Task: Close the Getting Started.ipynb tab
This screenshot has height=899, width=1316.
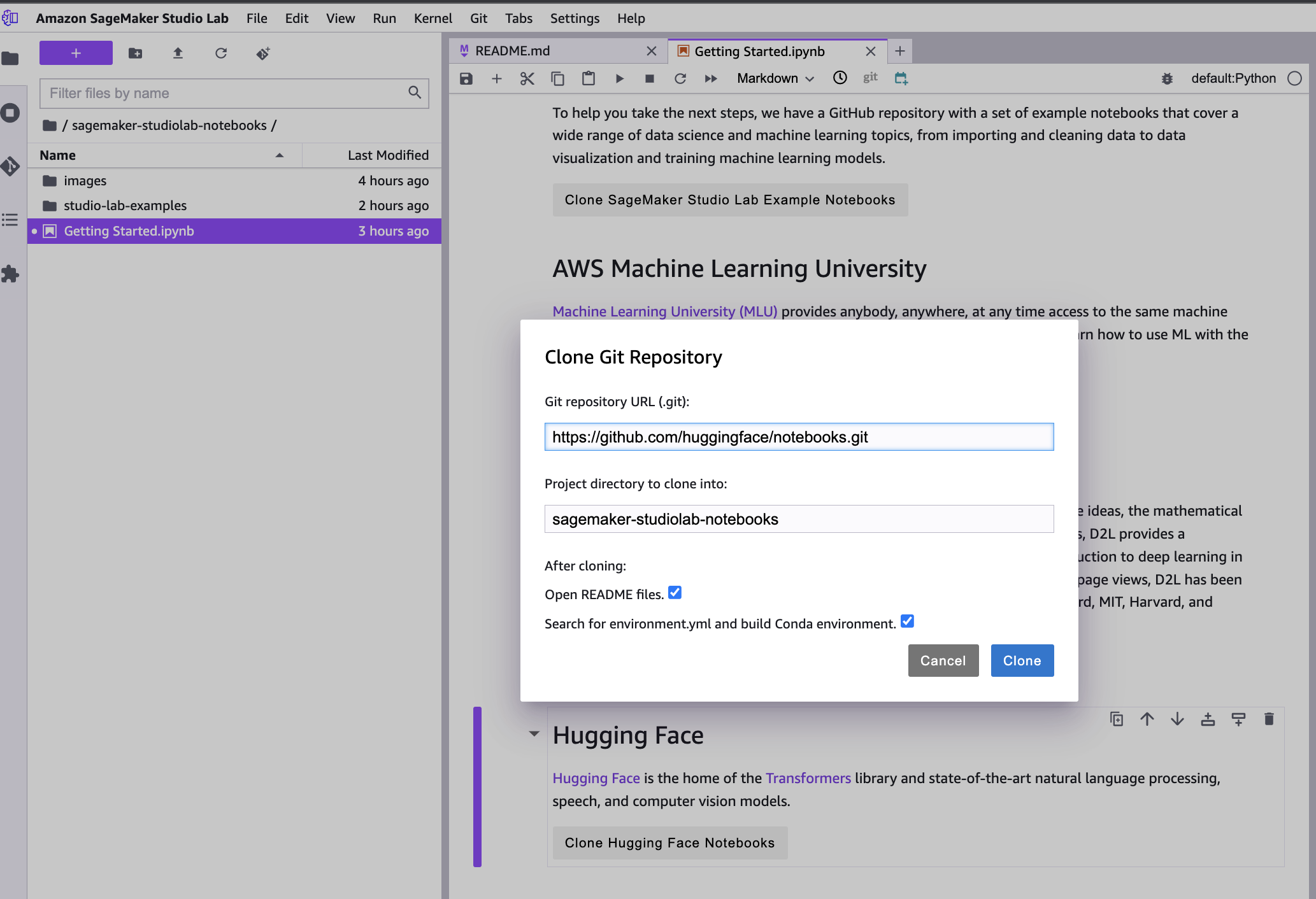Action: (871, 52)
